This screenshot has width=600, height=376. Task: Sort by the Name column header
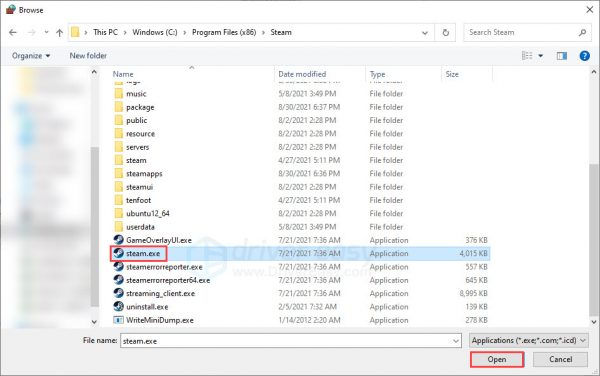pos(123,74)
